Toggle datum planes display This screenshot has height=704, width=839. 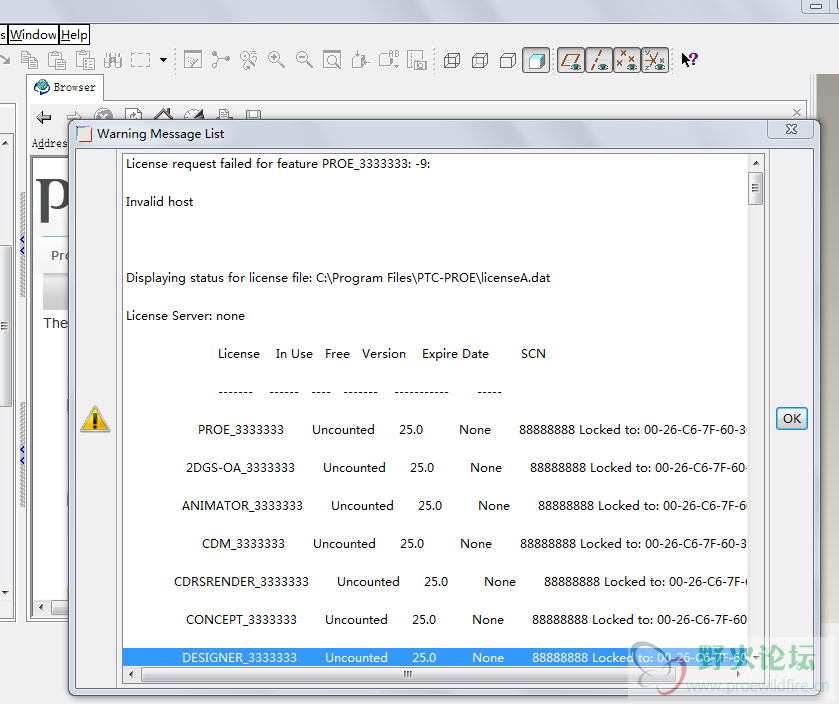pyautogui.click(x=571, y=60)
